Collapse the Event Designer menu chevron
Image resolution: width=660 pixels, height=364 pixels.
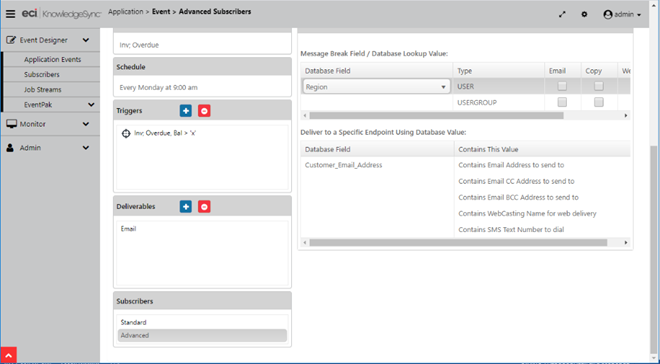point(86,40)
